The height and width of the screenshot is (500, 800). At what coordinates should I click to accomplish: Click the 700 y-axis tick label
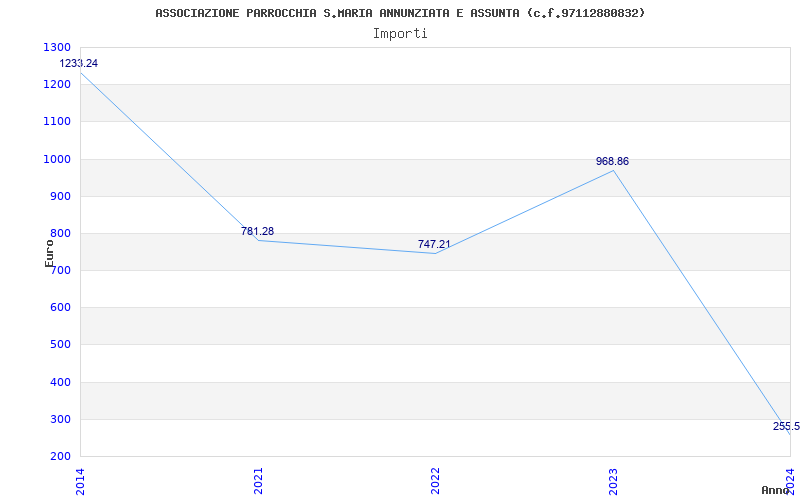coord(60,271)
